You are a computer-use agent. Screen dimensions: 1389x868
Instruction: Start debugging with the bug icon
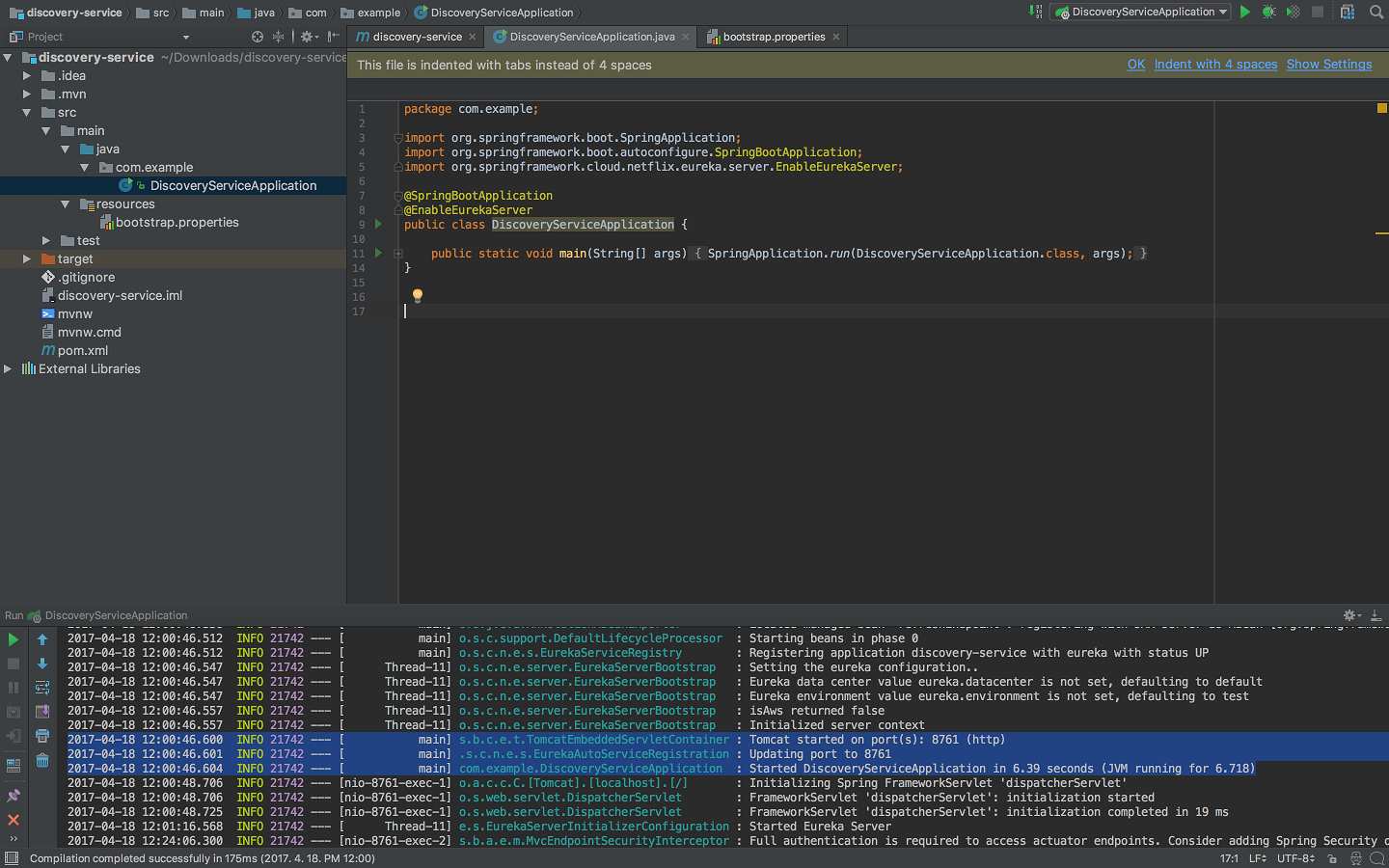[x=1269, y=13]
